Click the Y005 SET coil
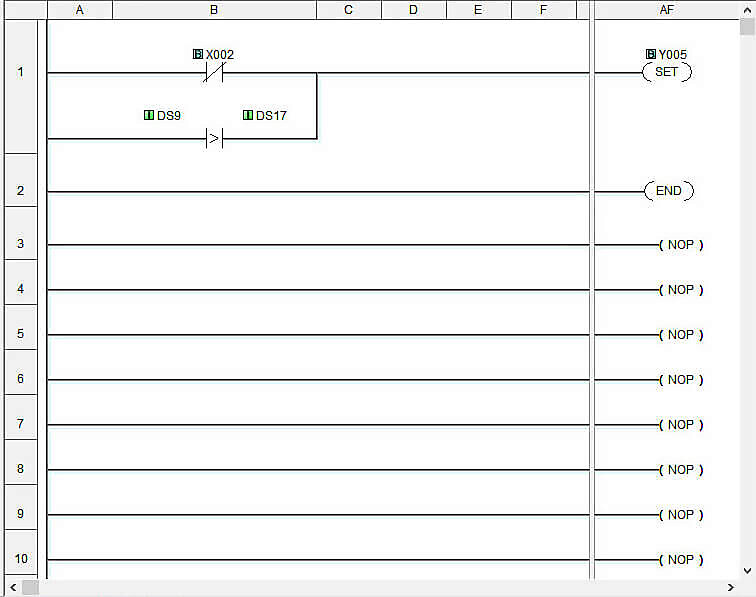This screenshot has height=597, width=756. pyautogui.click(x=667, y=72)
